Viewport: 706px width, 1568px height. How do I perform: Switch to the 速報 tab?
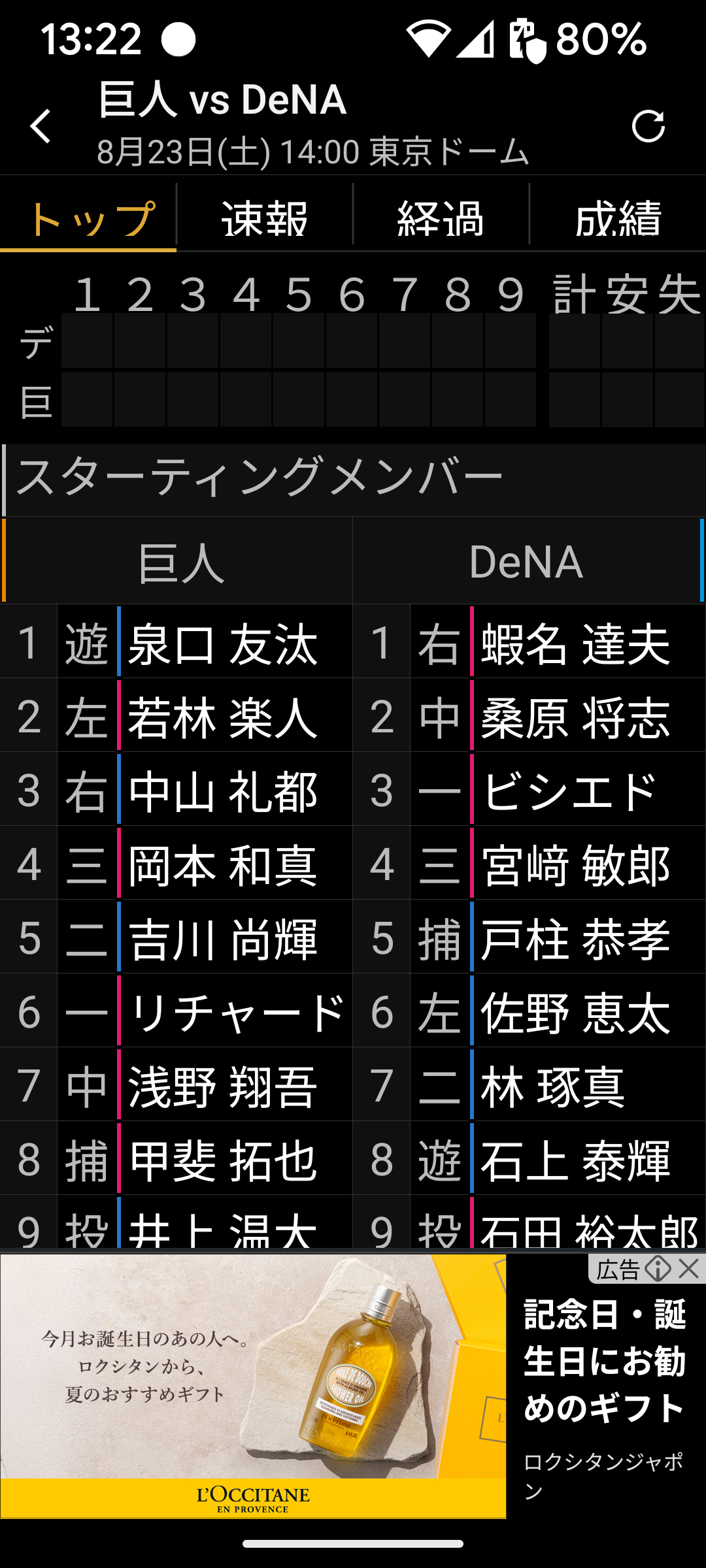tap(264, 218)
